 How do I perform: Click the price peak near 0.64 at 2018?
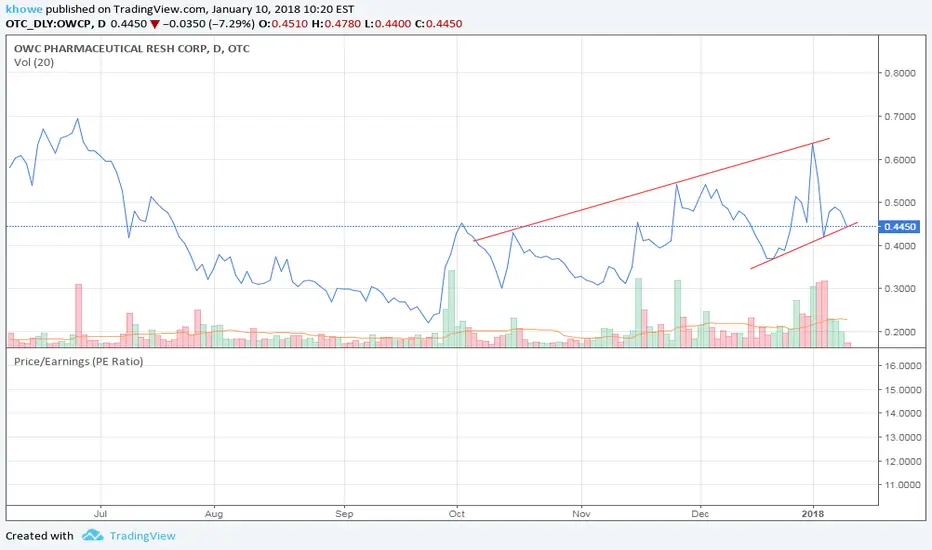(813, 144)
